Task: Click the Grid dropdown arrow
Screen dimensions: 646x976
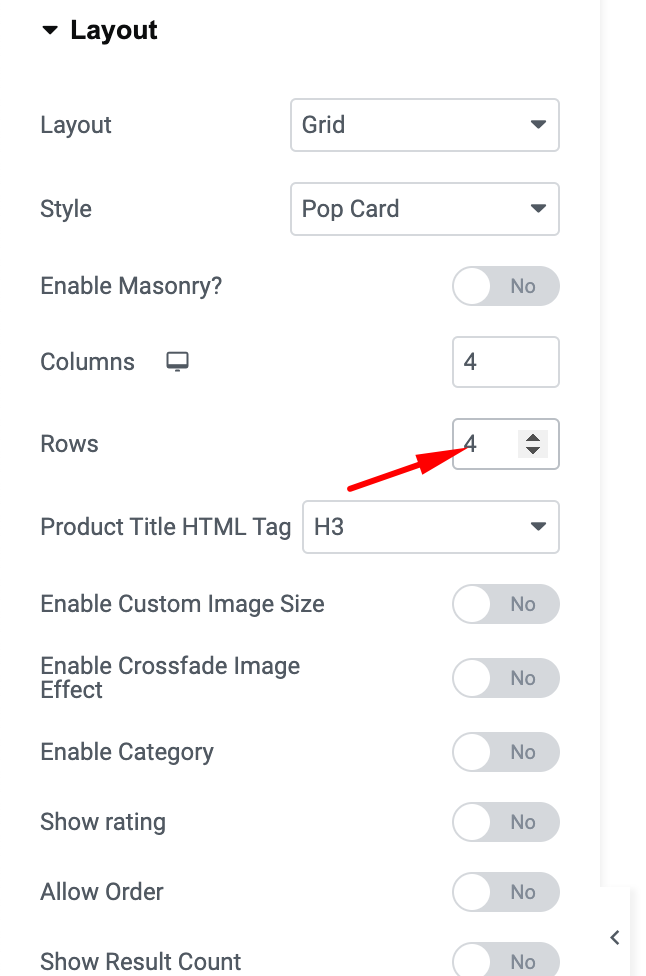Action: (538, 124)
